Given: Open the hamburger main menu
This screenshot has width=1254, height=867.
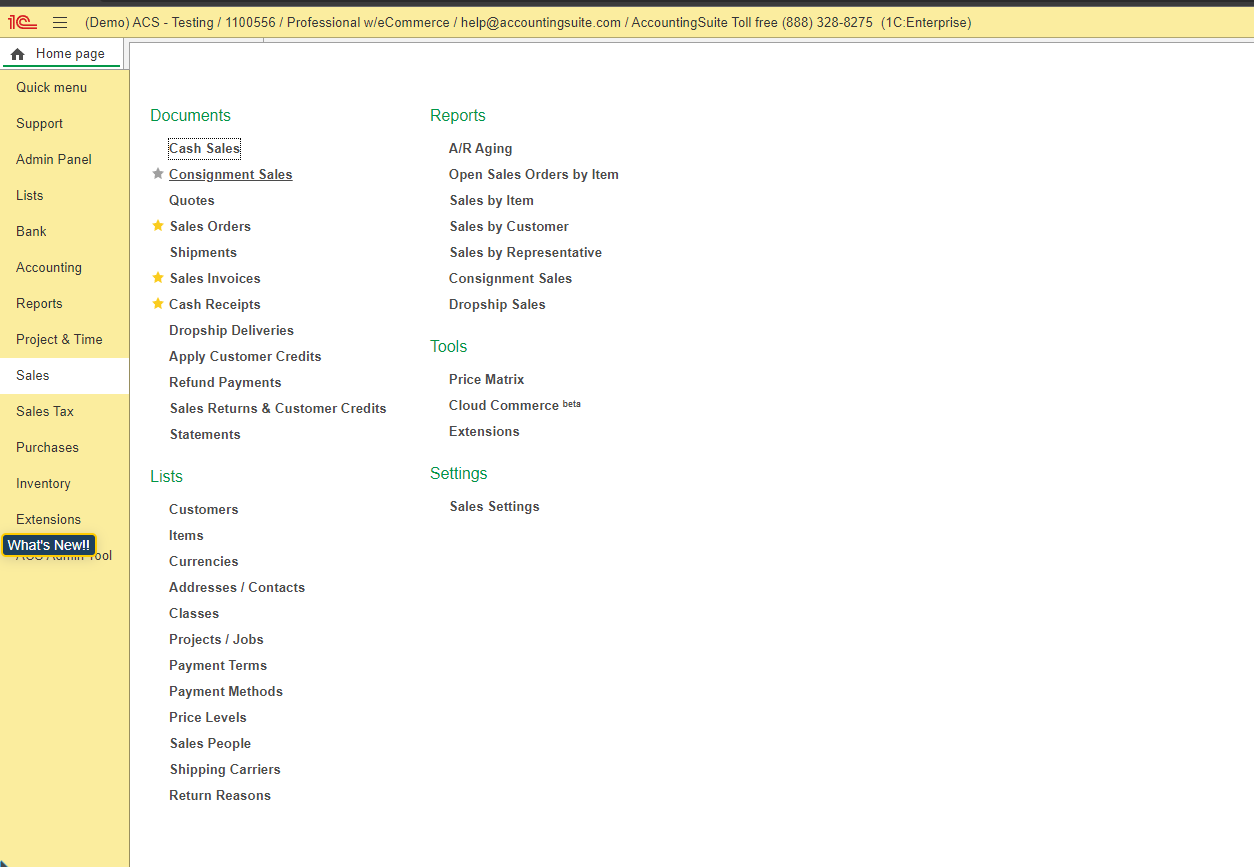Looking at the screenshot, I should click(x=60, y=22).
